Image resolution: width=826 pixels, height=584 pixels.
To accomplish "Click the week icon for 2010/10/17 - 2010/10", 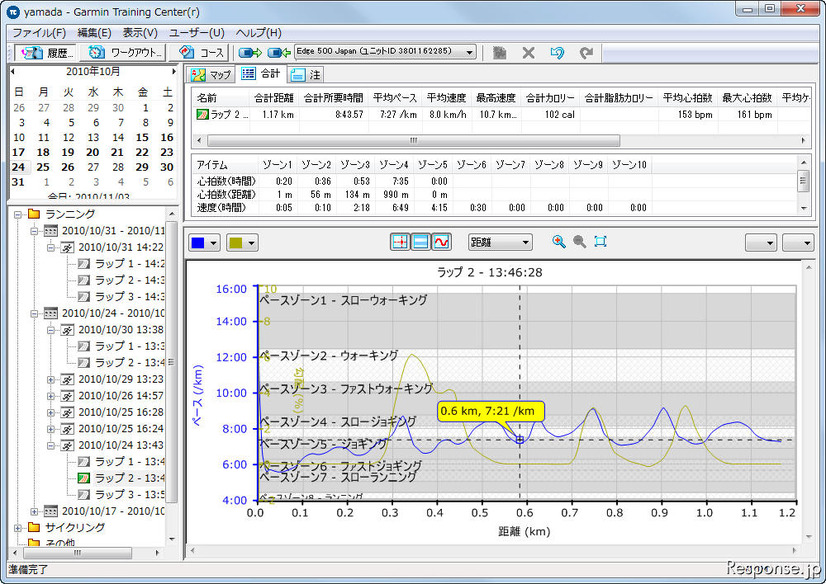I will 51,511.
